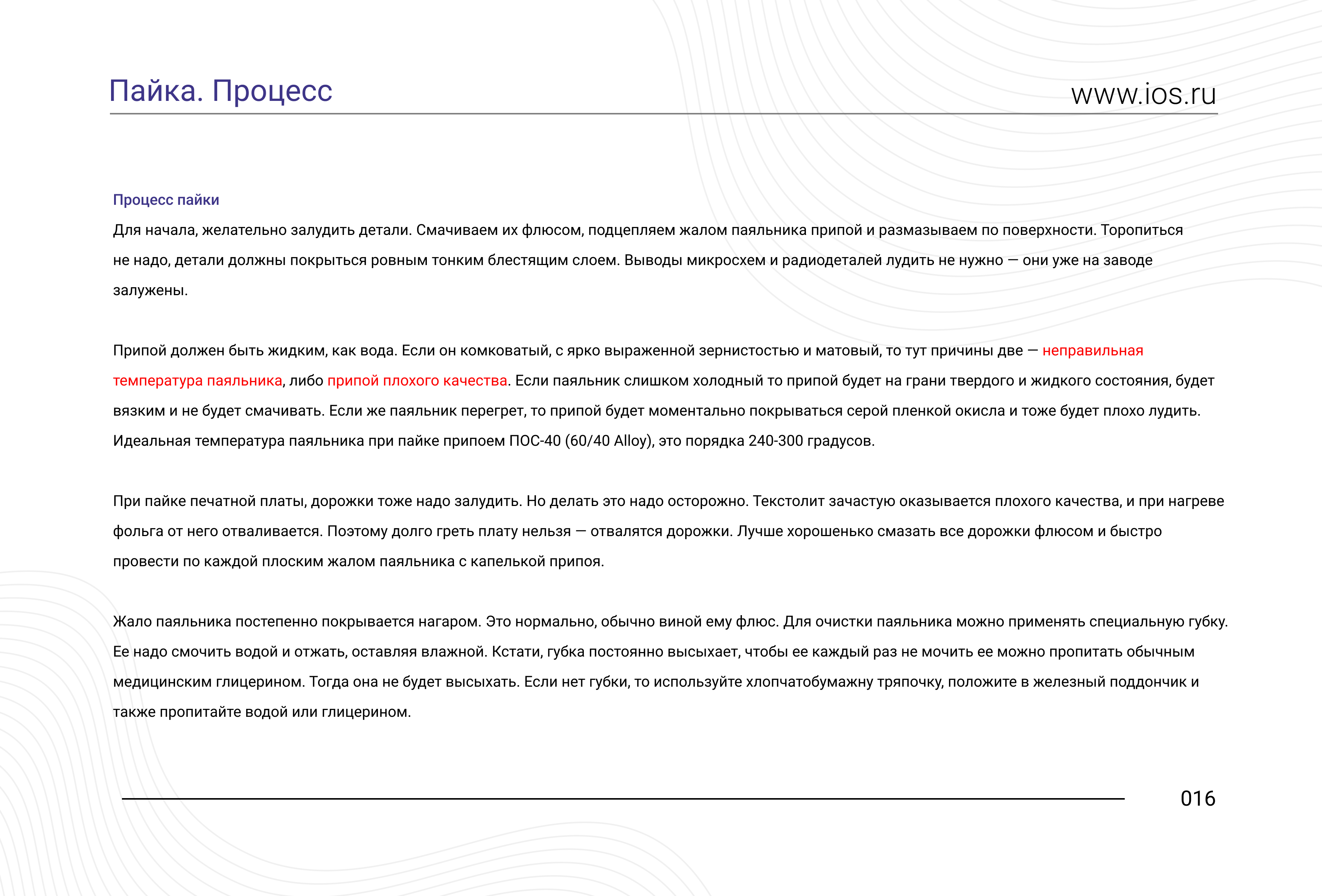
Task: Click the www.ios.ru link in the header
Action: click(x=1143, y=94)
